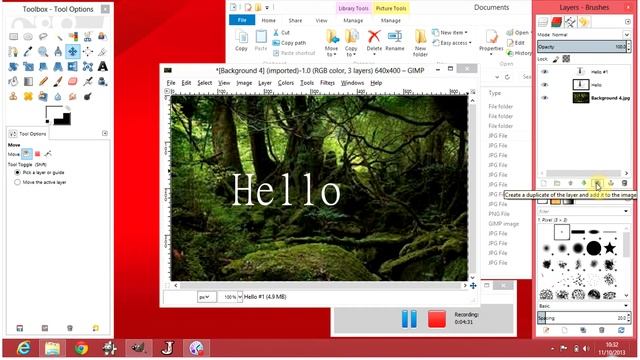Select the Scale tool

[x=28, y=67]
